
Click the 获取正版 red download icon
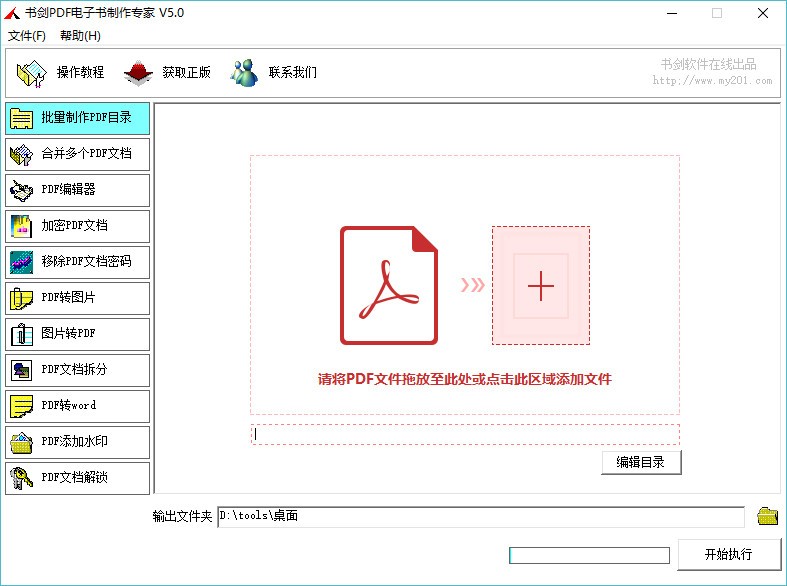click(x=138, y=73)
